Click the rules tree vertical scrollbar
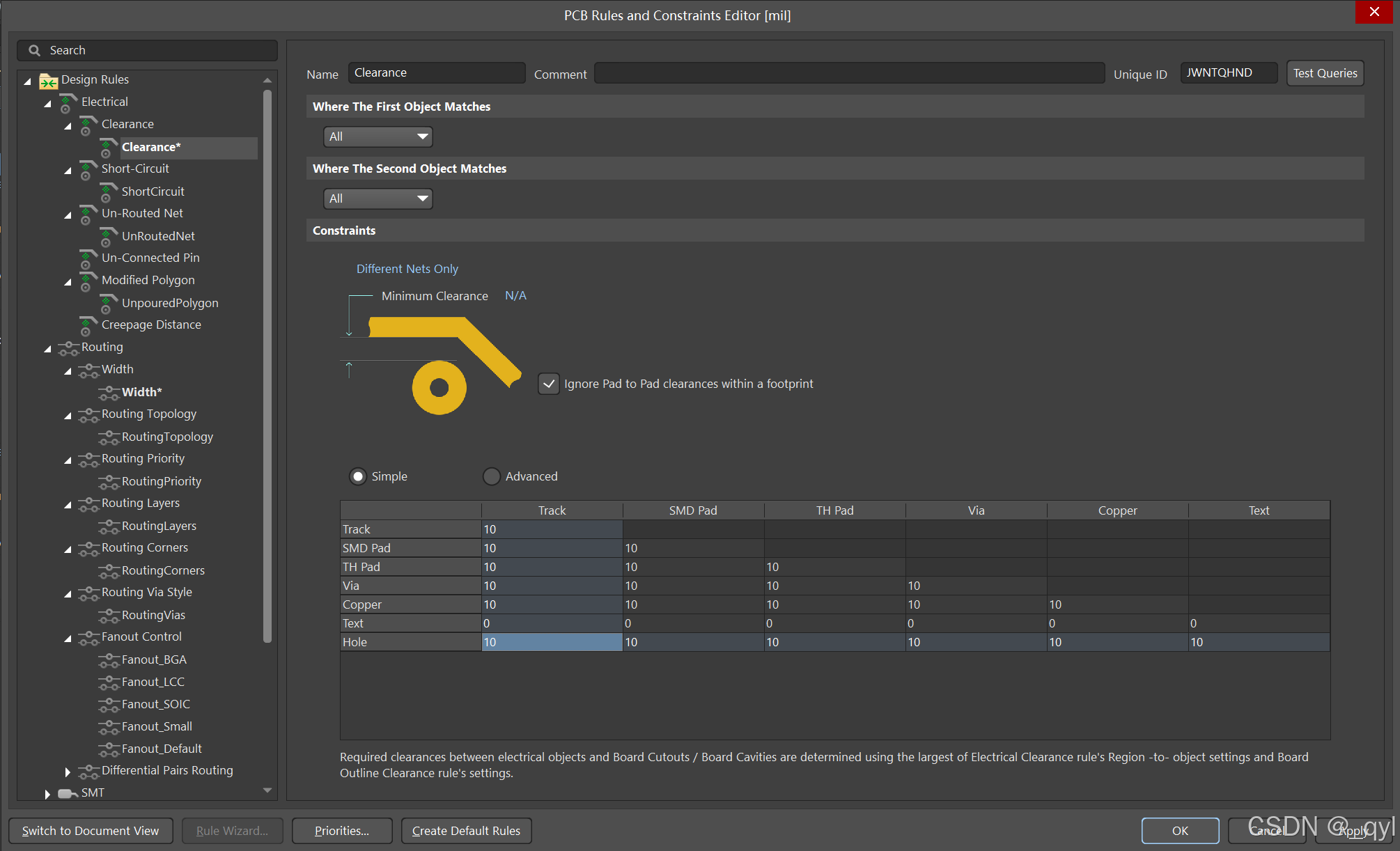Image resolution: width=1400 pixels, height=851 pixels. tap(267, 362)
